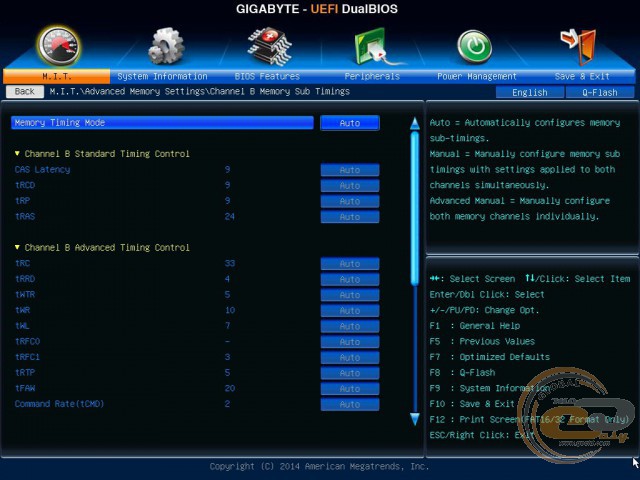Viewport: 640px width, 480px height.
Task: Select the tFAW label
Action: point(25,388)
